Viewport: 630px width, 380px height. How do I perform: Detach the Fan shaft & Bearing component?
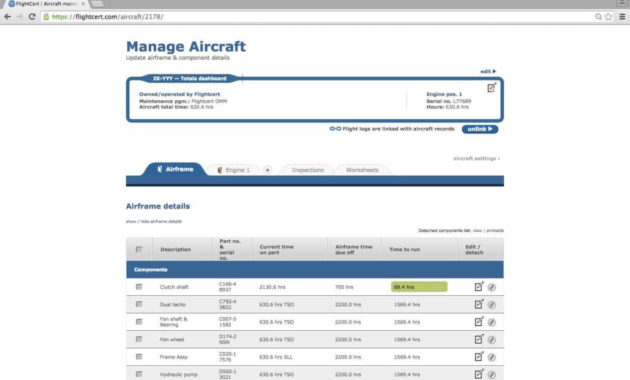(492, 322)
